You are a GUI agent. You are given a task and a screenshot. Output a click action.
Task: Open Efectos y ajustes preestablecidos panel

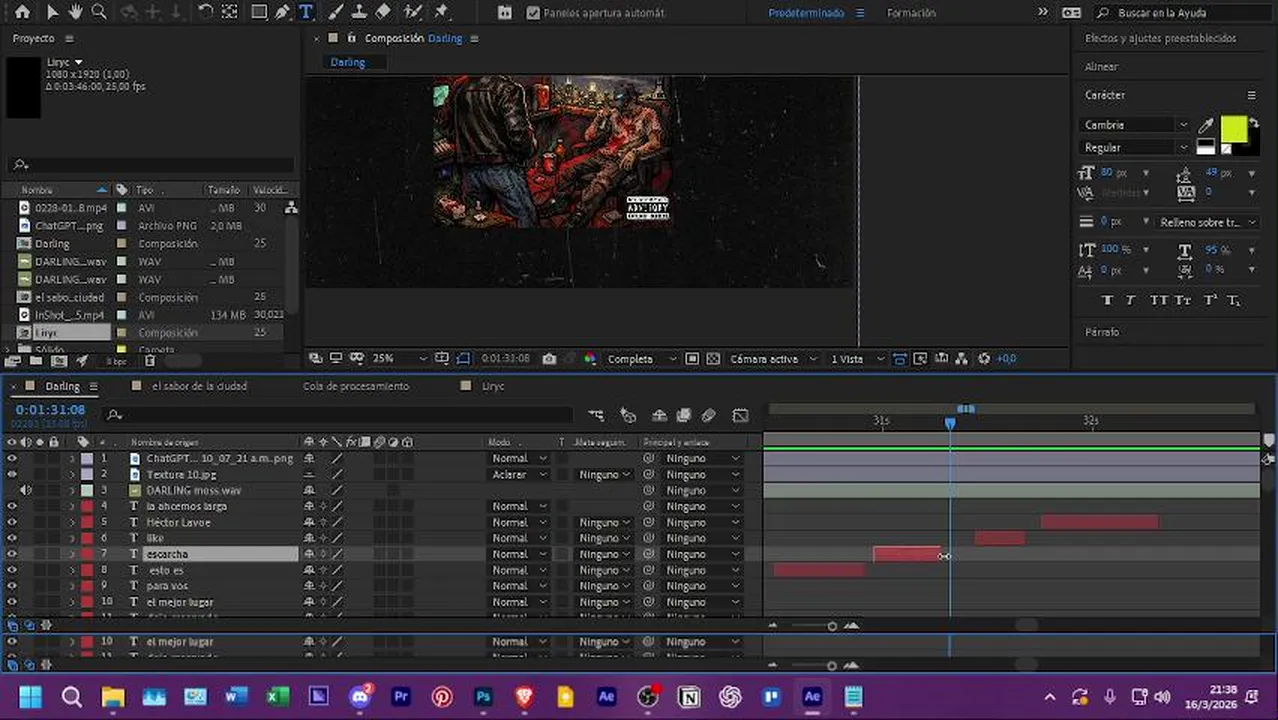tap(1160, 38)
